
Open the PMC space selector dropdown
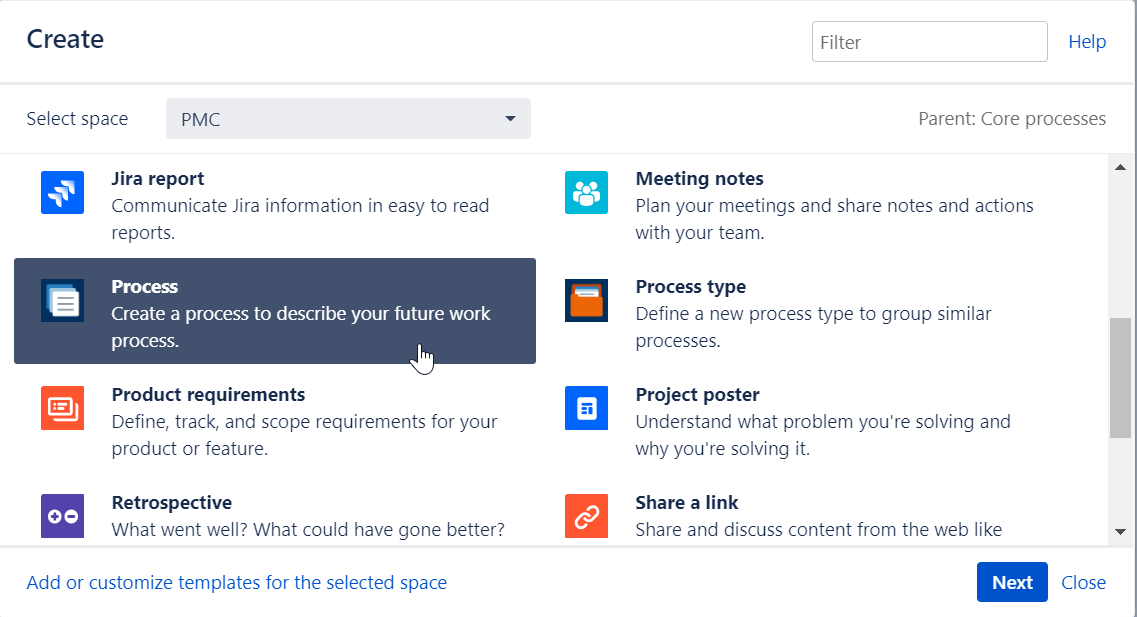[x=348, y=118]
